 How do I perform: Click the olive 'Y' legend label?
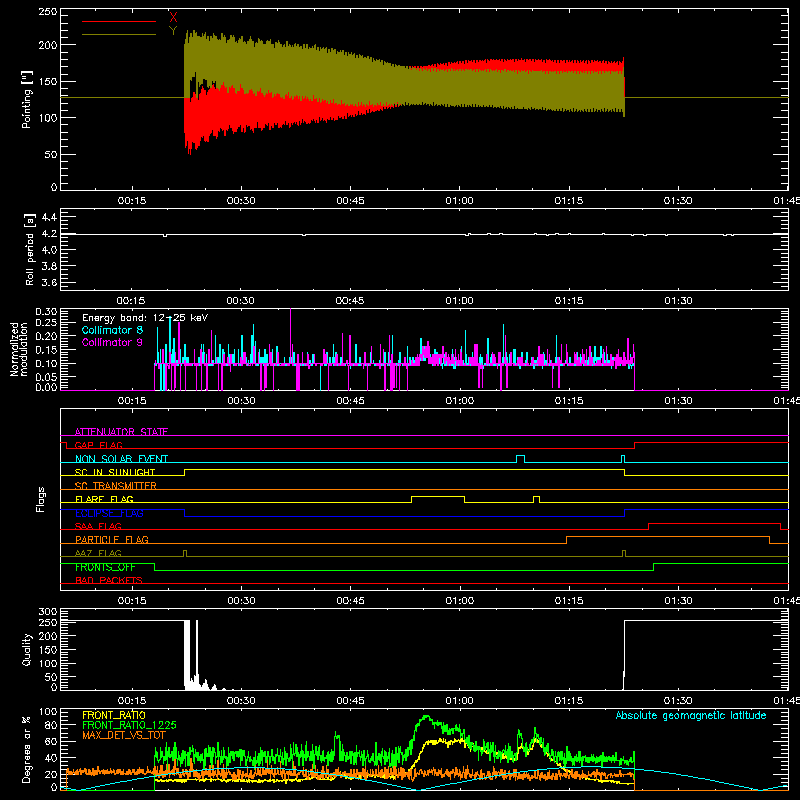tap(173, 31)
